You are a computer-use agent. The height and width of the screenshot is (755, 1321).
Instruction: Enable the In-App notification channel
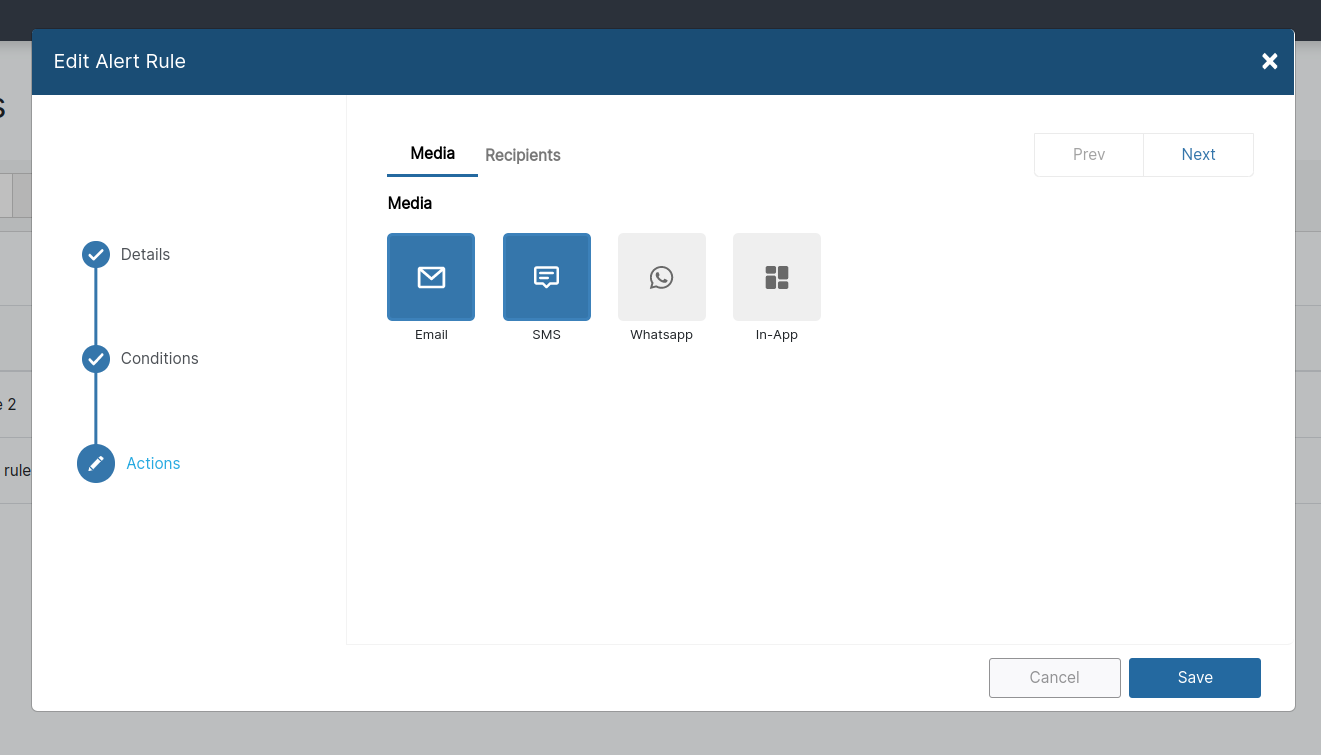(777, 277)
